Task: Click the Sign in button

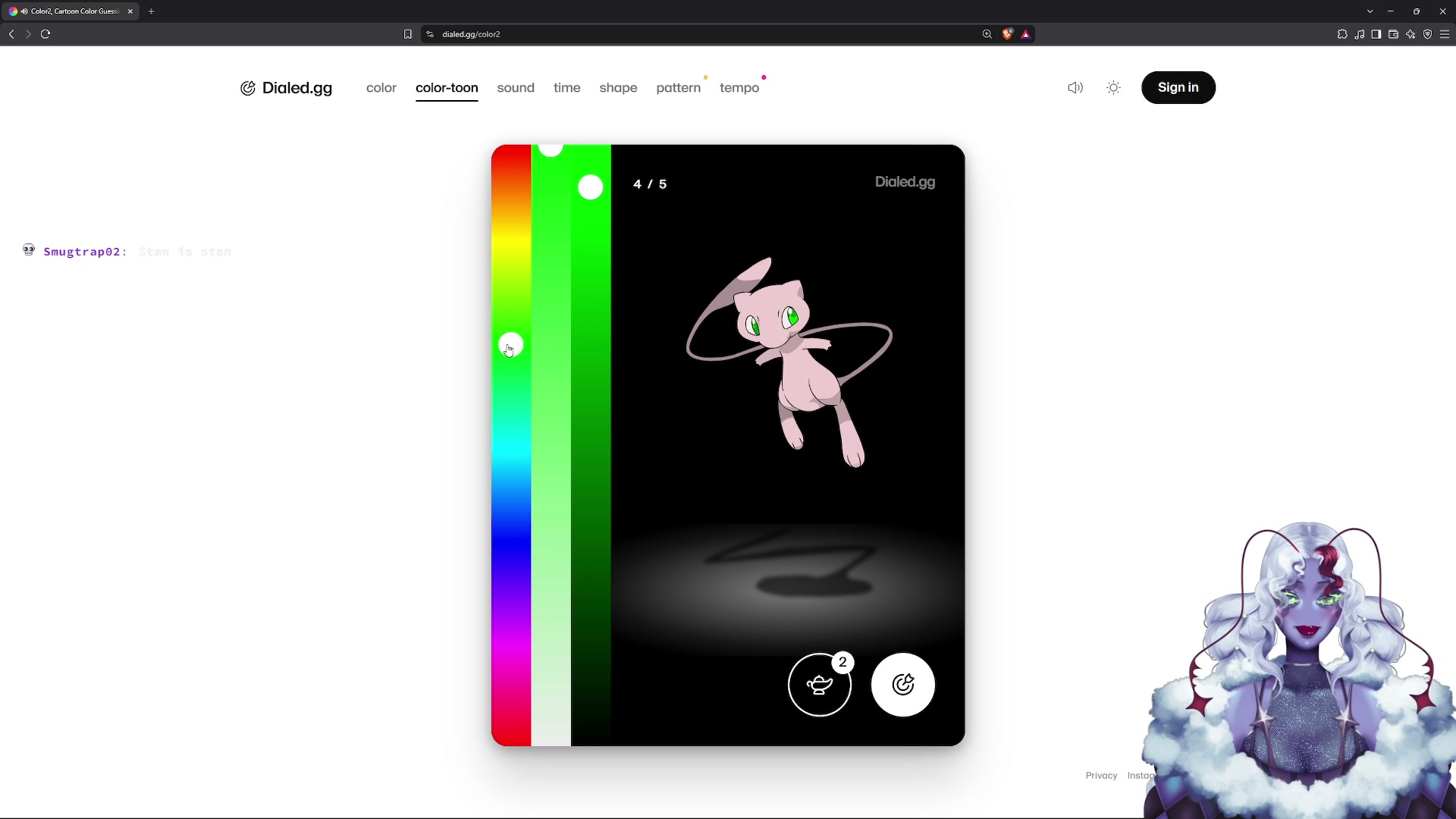Action: [x=1178, y=87]
